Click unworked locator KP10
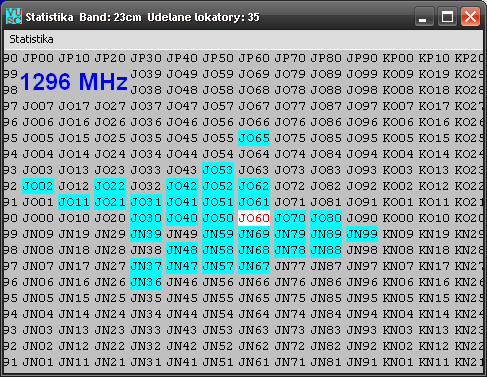Screen dimensions: 487x377 pos(434,58)
